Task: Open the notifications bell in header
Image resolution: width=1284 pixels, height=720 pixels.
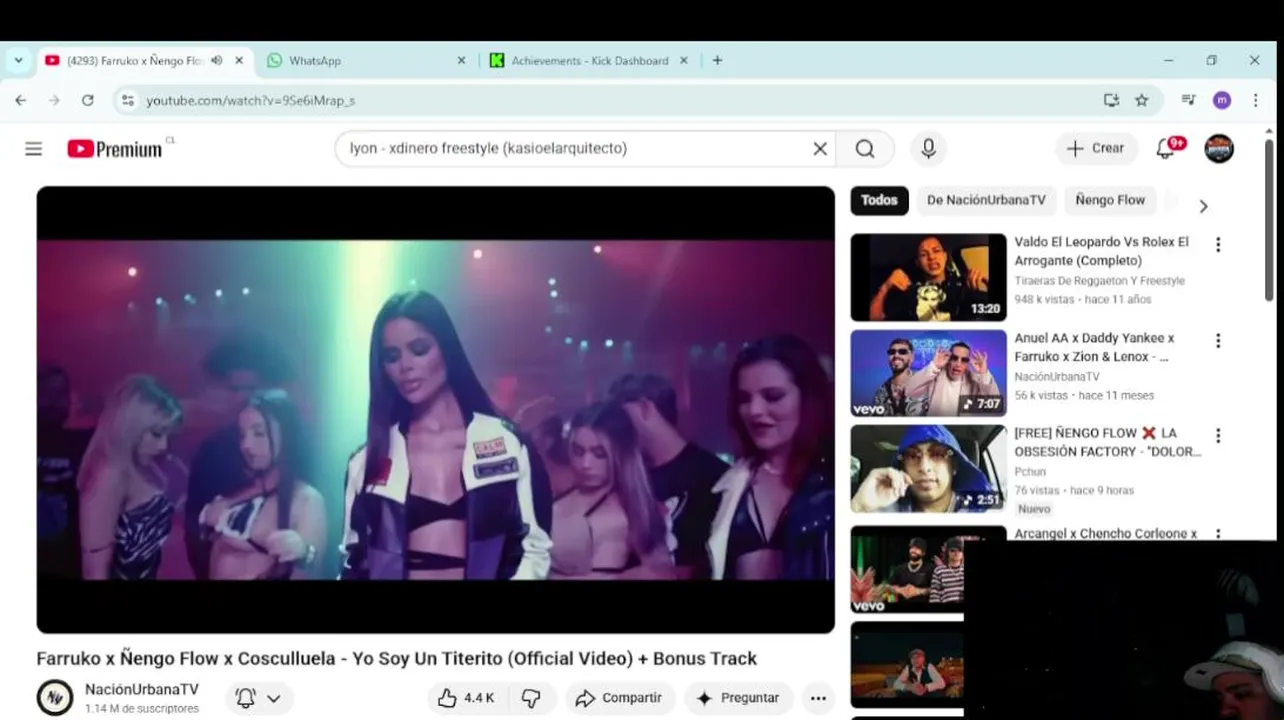Action: point(1166,148)
